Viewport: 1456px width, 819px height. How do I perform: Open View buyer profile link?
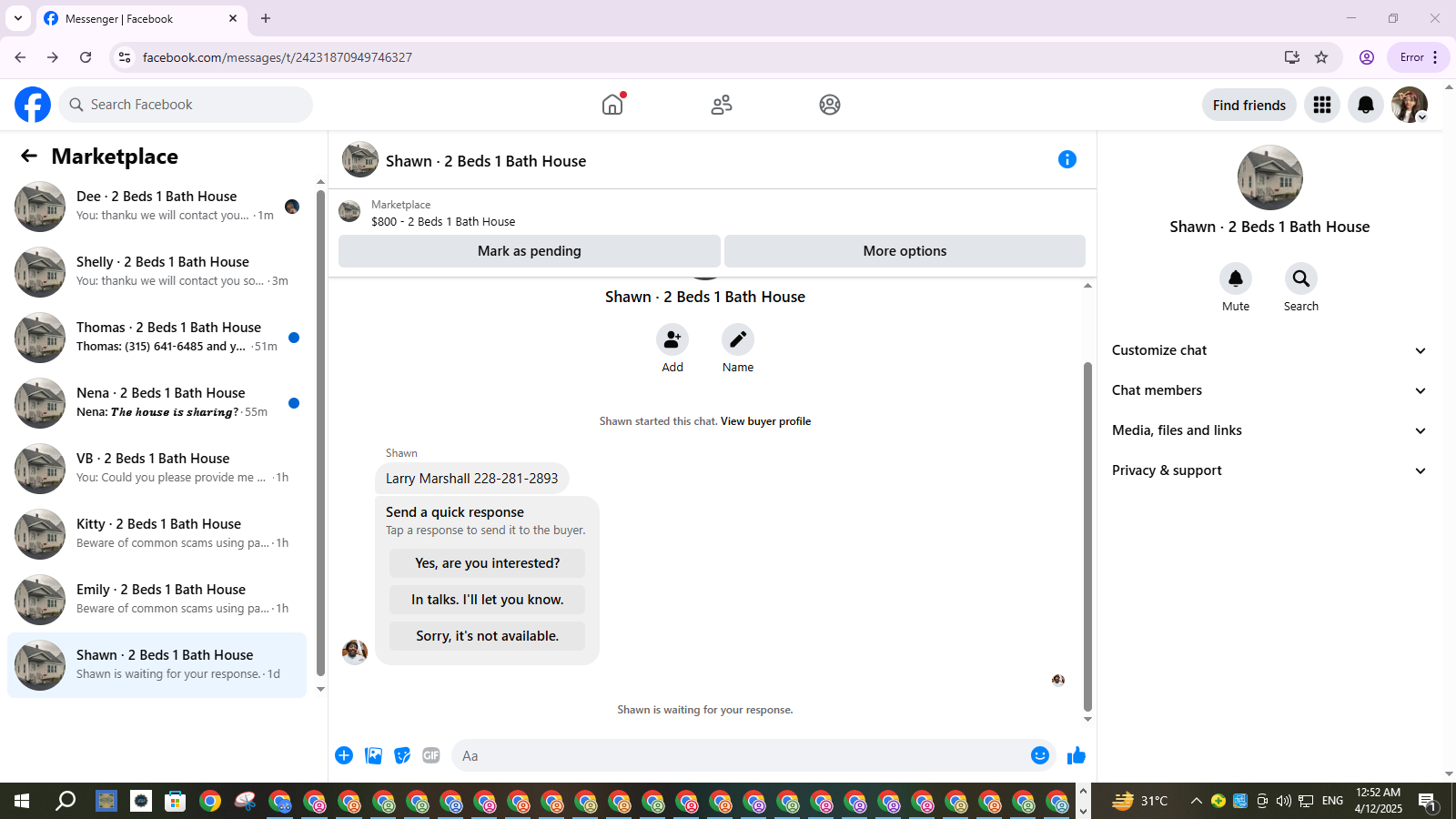(765, 421)
